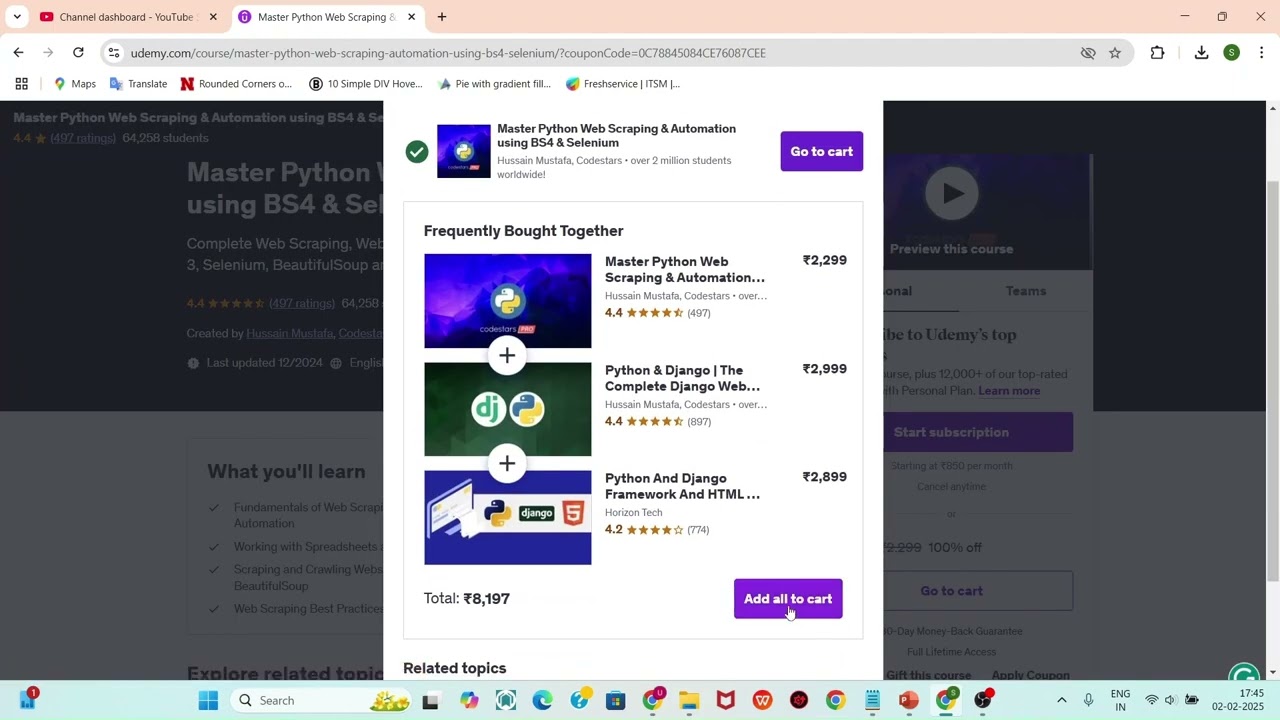Open the 10 Simple DIV Hover bookmark
Viewport: 1280px width, 720px height.
click(366, 84)
